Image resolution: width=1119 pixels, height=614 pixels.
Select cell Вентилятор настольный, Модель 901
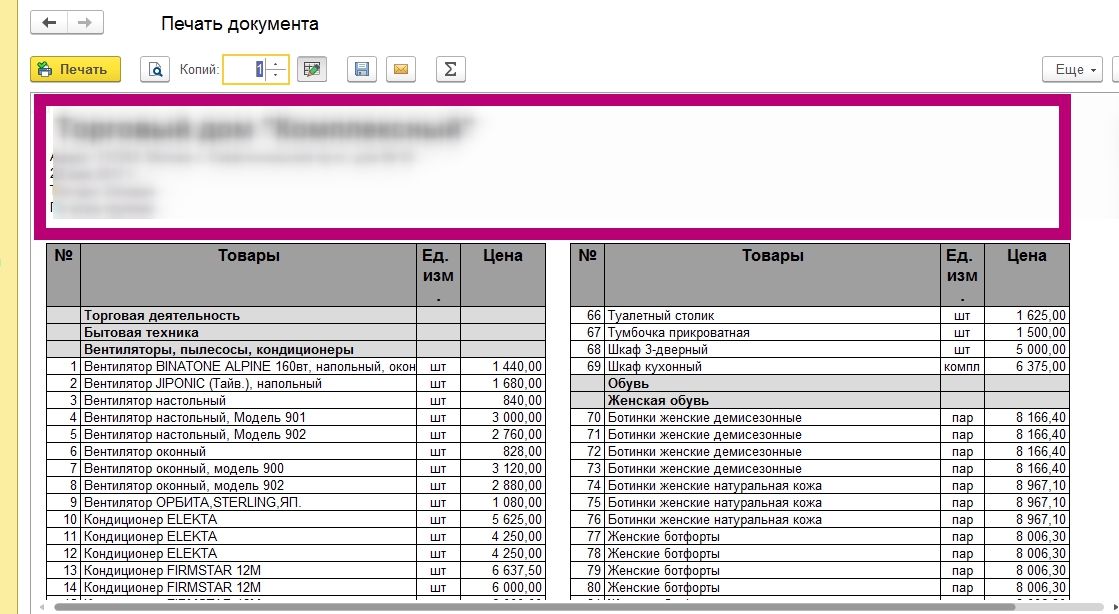[x=195, y=417]
